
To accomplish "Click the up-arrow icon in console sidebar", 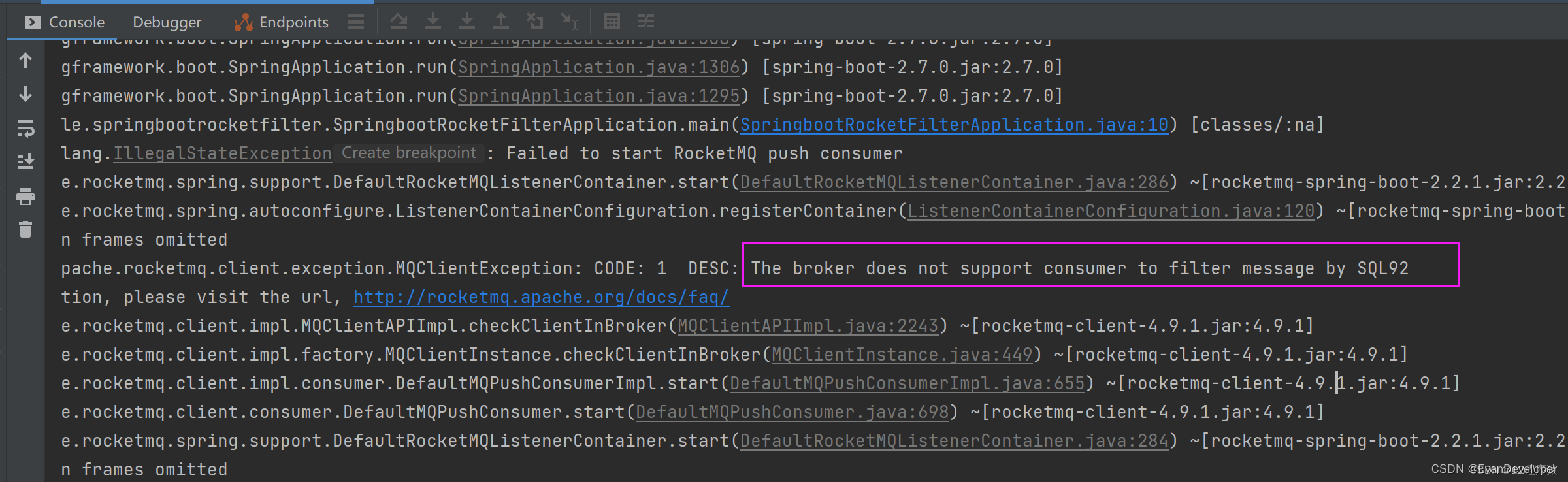I will [x=25, y=61].
